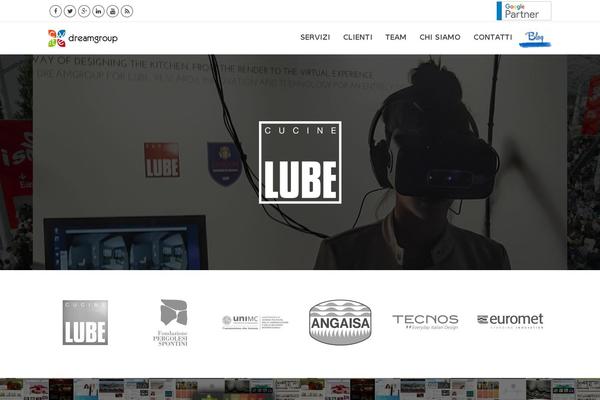Open the CONTATTI menu item
This screenshot has width=600, height=400.
(492, 37)
